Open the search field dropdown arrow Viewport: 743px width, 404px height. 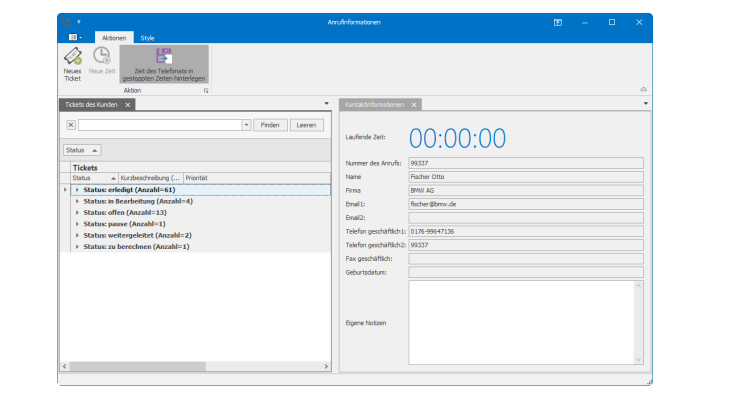pyautogui.click(x=246, y=125)
